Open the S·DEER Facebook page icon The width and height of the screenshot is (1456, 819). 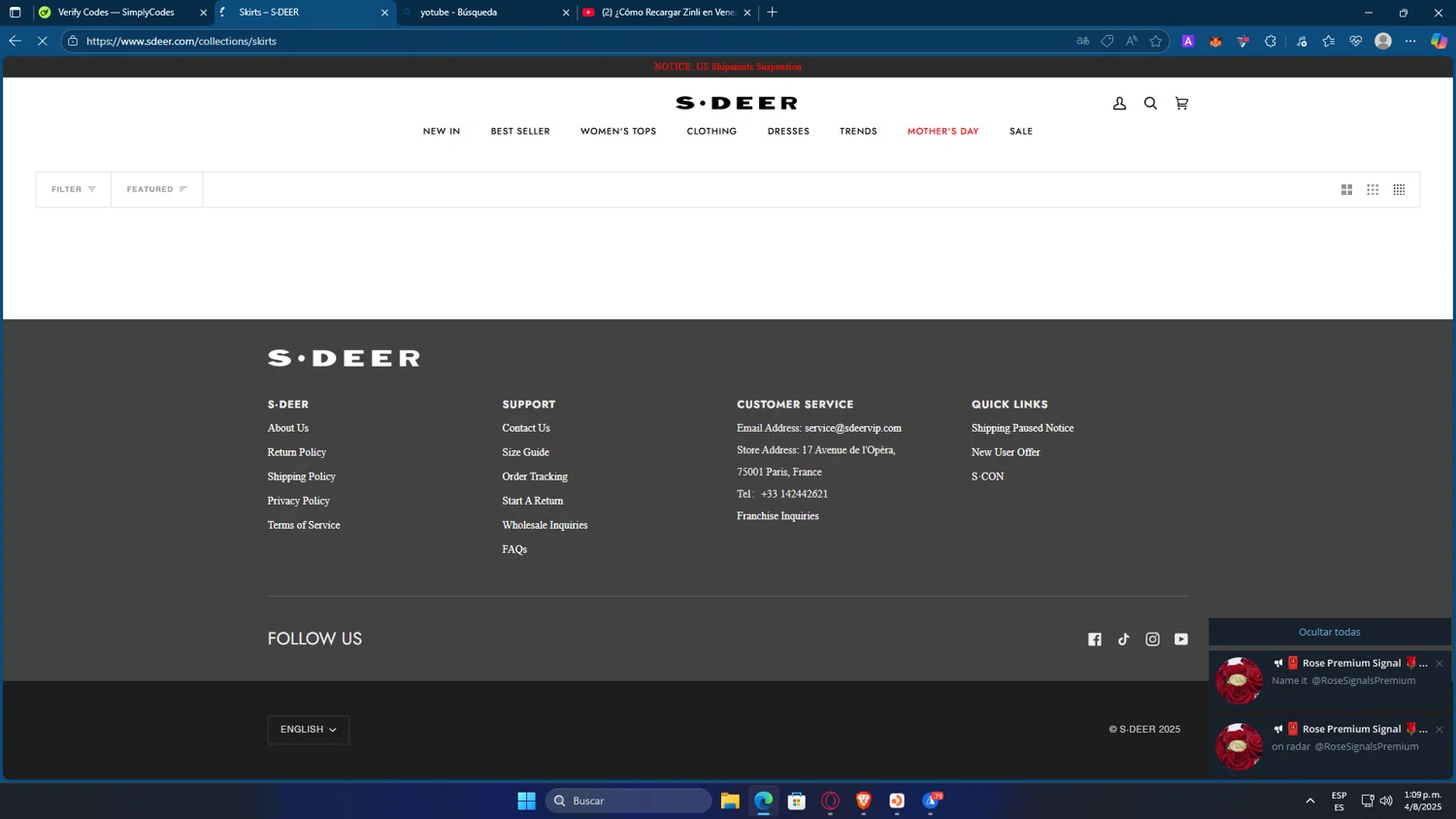click(x=1095, y=639)
